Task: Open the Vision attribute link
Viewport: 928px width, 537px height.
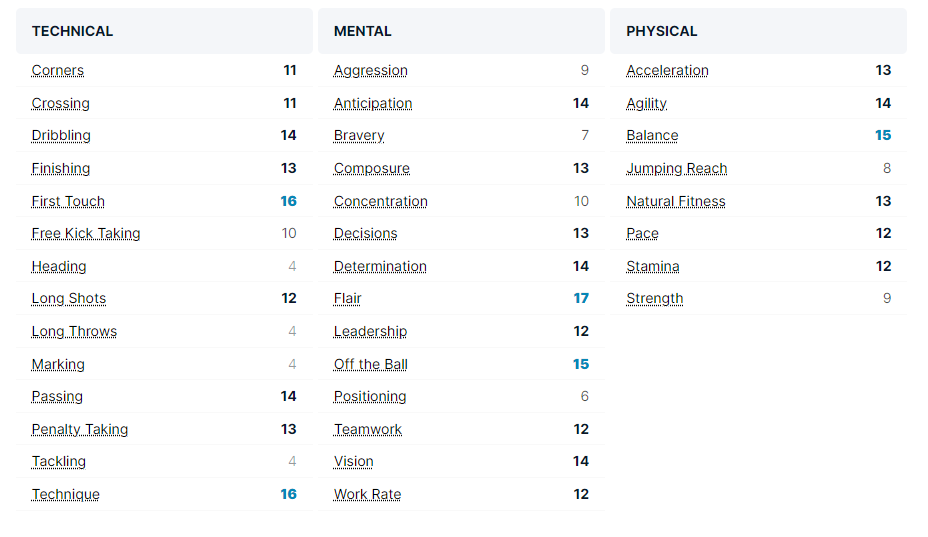Action: pyautogui.click(x=354, y=461)
